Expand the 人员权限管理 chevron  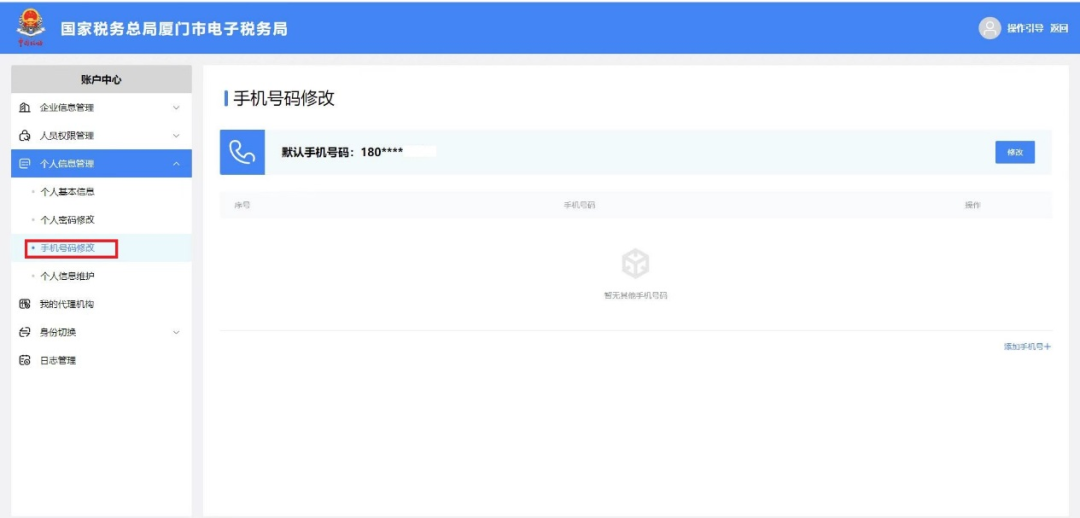click(176, 136)
